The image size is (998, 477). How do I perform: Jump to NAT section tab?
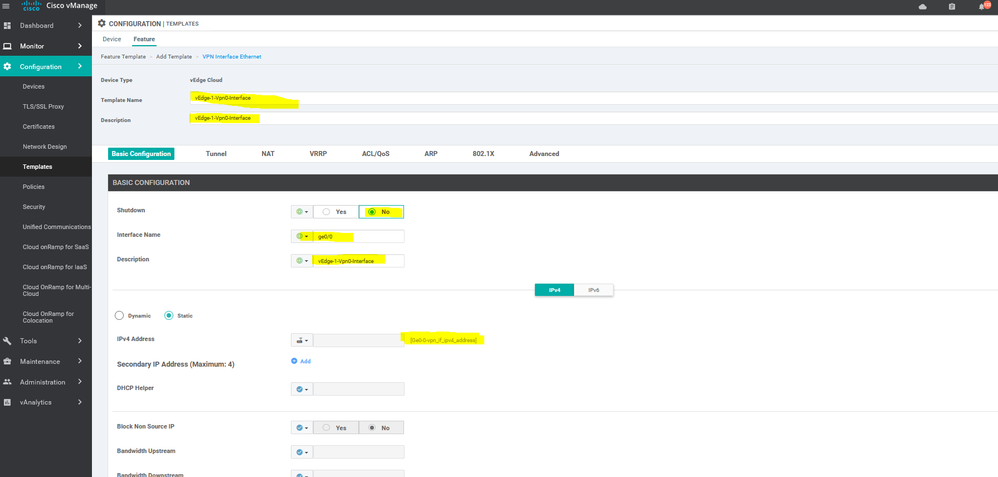268,153
